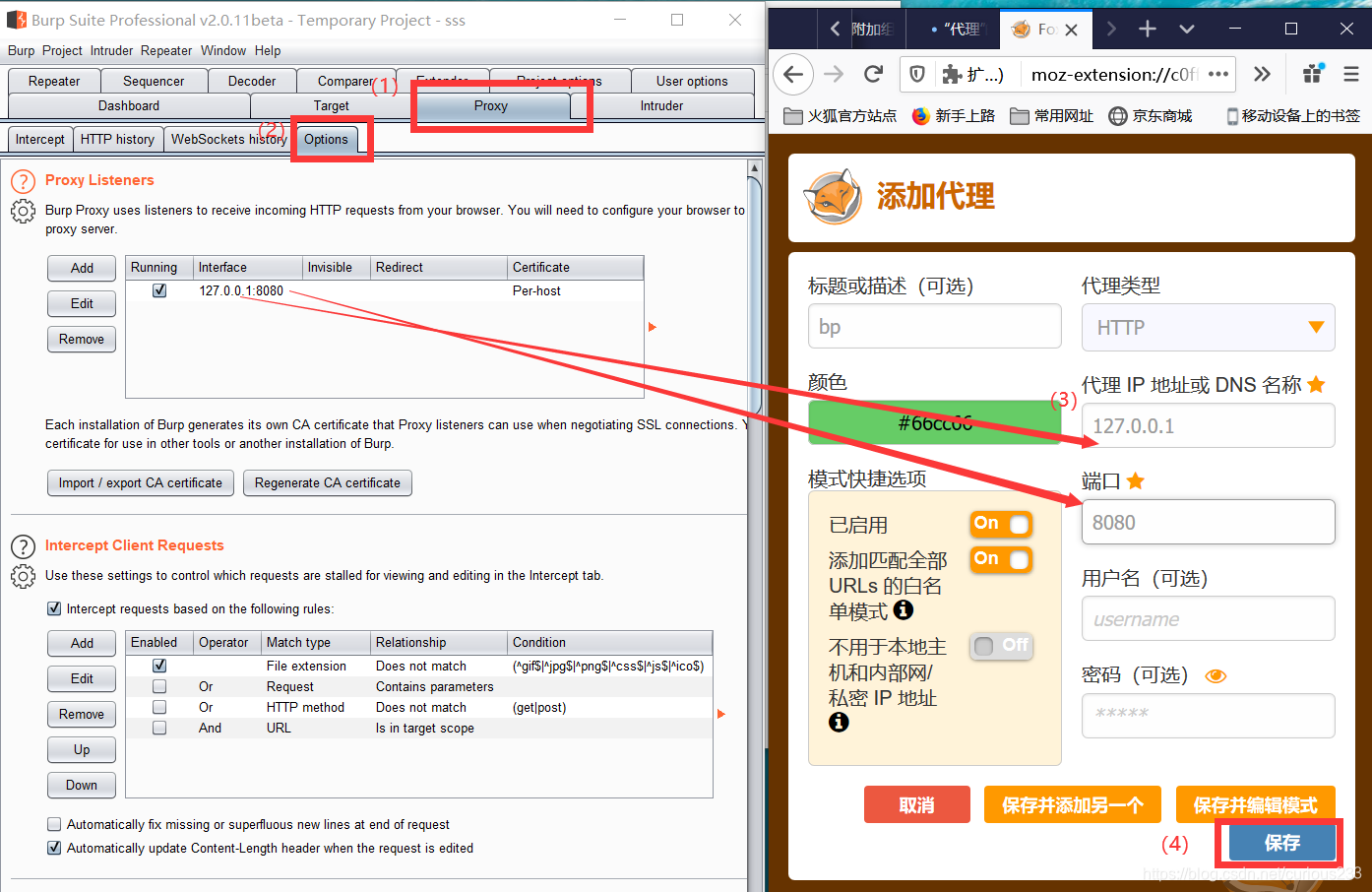
Task: Click the 用户名 username input field
Action: [1208, 618]
